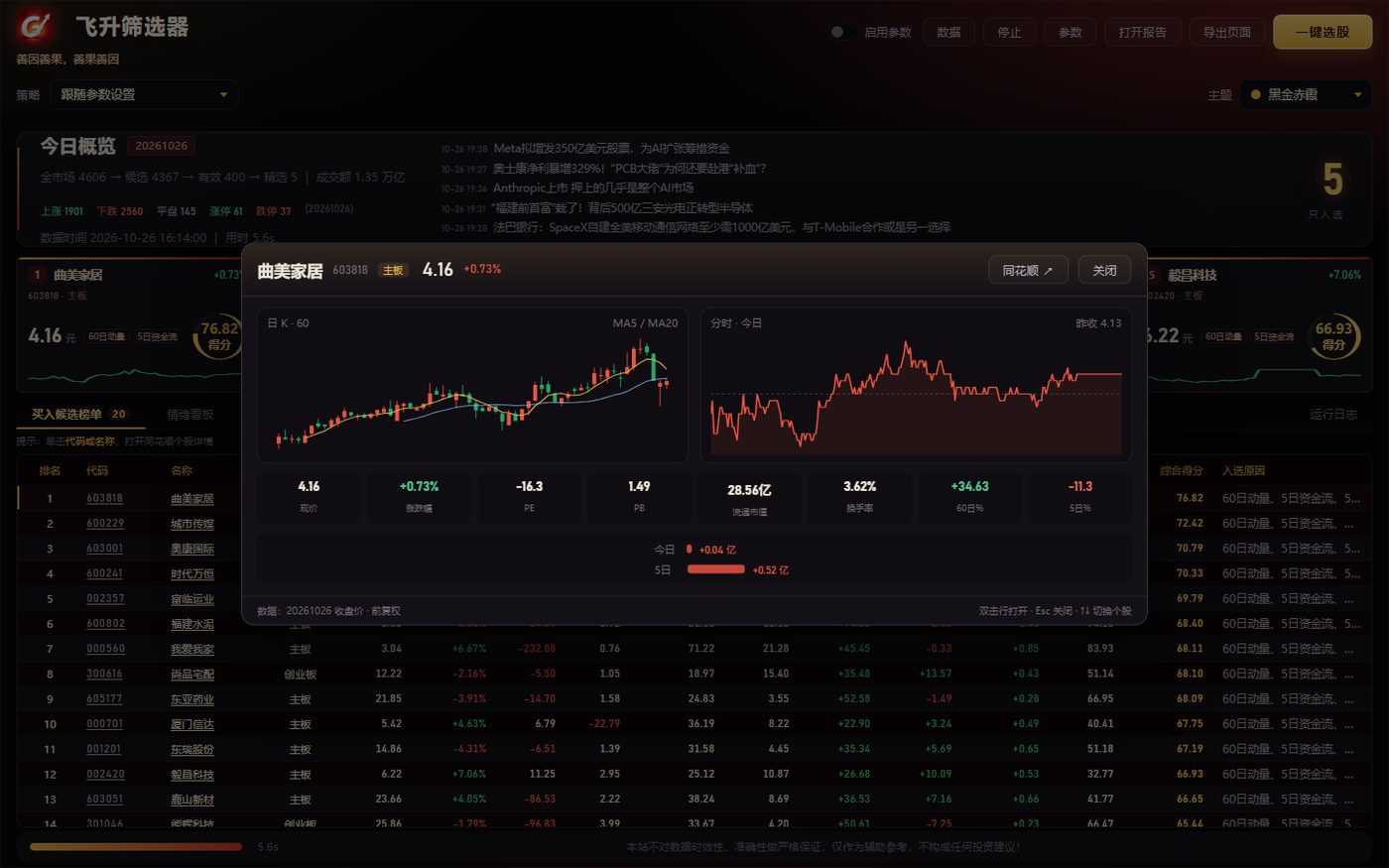Click the 流通市值 28.56亿 stat tile
The image size is (1389, 868).
coord(749,497)
